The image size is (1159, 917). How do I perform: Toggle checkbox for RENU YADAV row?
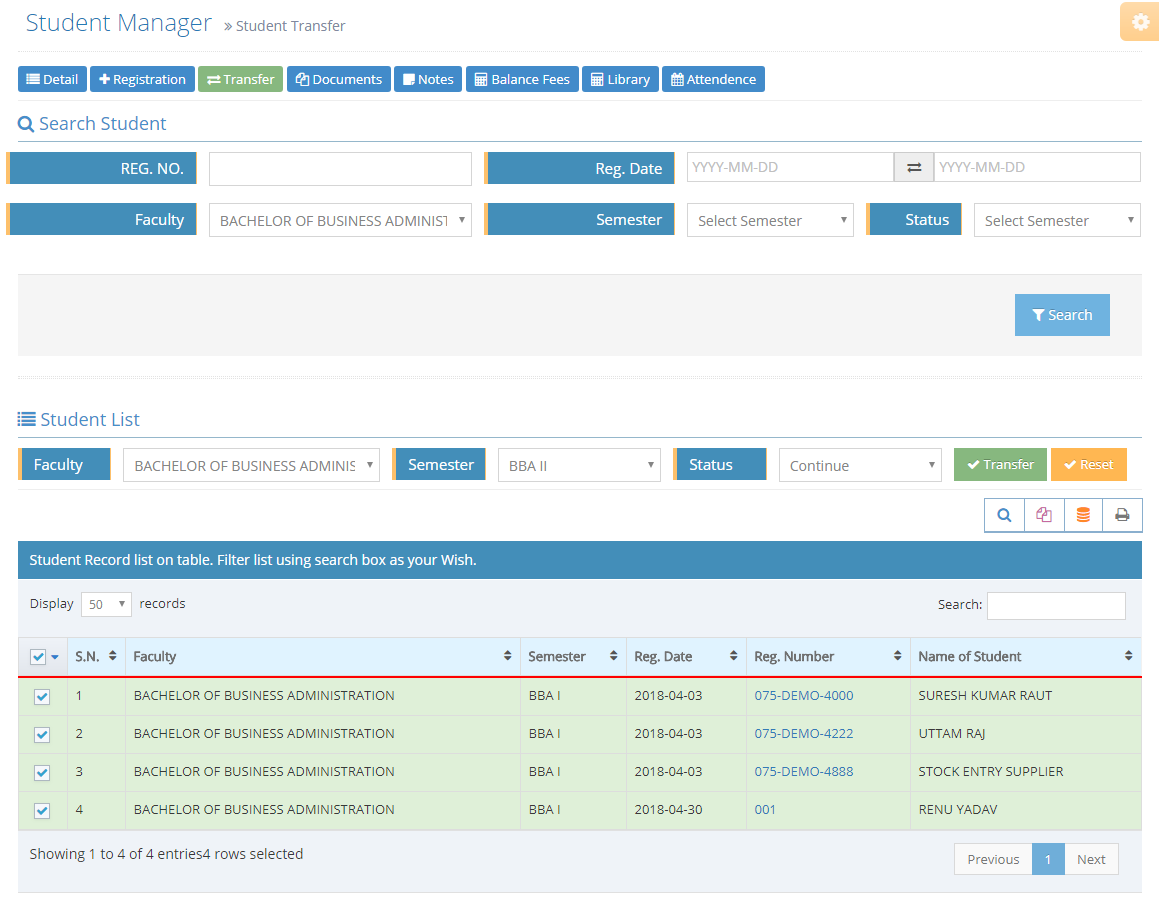point(42,811)
